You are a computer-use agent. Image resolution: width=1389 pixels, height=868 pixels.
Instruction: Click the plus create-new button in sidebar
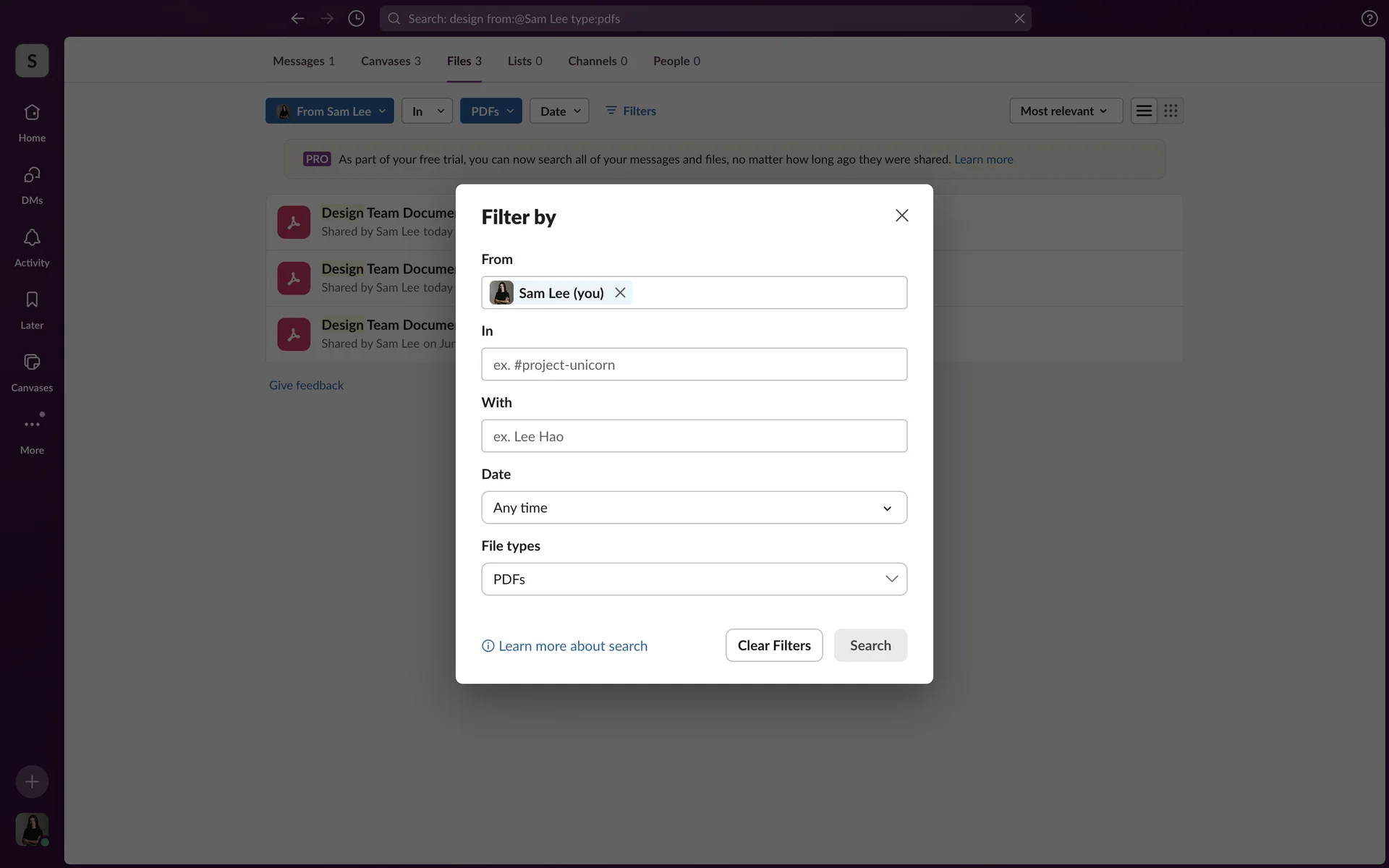pyautogui.click(x=32, y=782)
